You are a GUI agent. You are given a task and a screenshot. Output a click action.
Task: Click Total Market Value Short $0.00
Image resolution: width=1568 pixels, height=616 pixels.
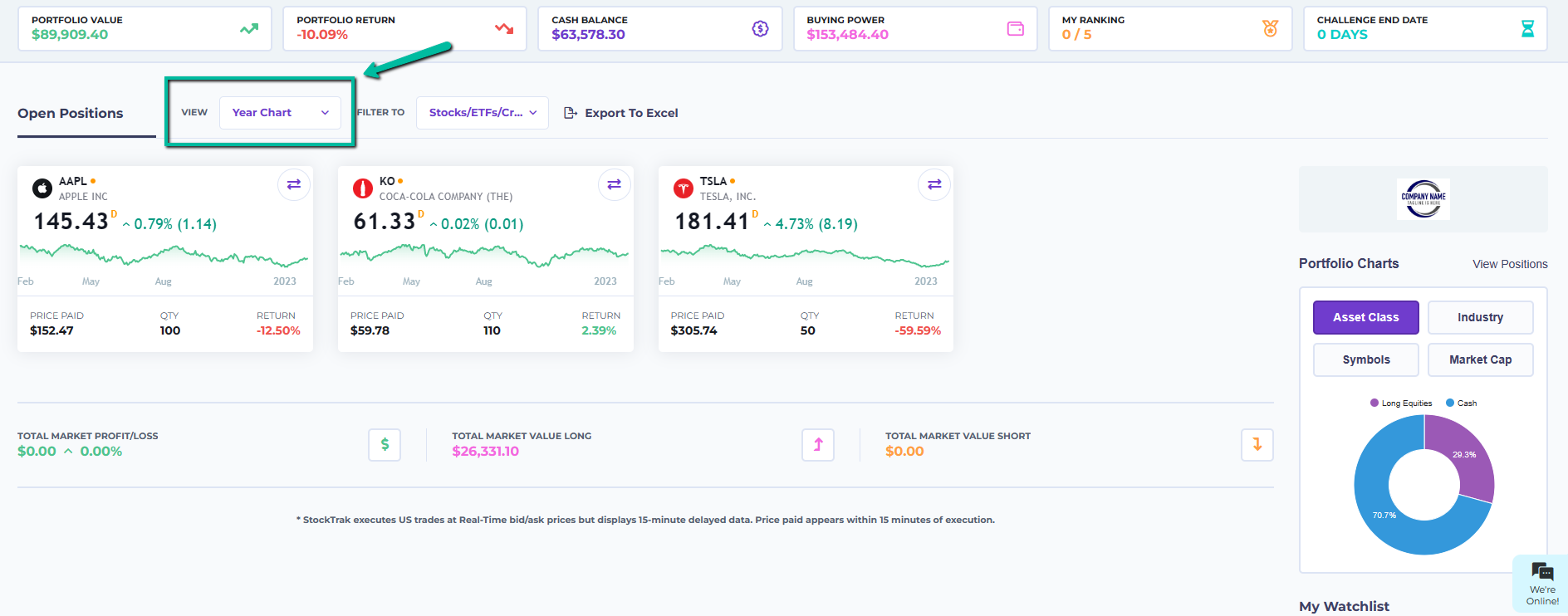click(904, 452)
